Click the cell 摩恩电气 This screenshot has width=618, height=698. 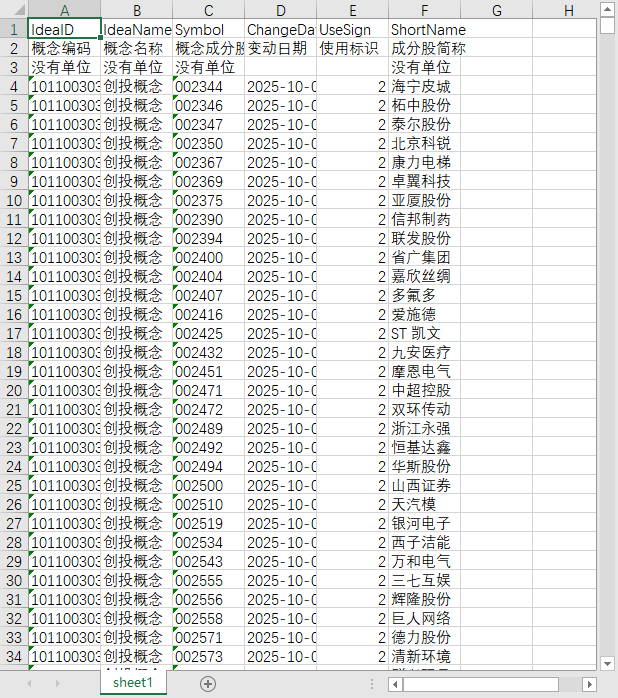click(424, 371)
